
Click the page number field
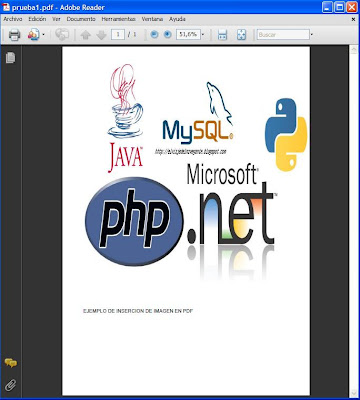pyautogui.click(x=118, y=34)
